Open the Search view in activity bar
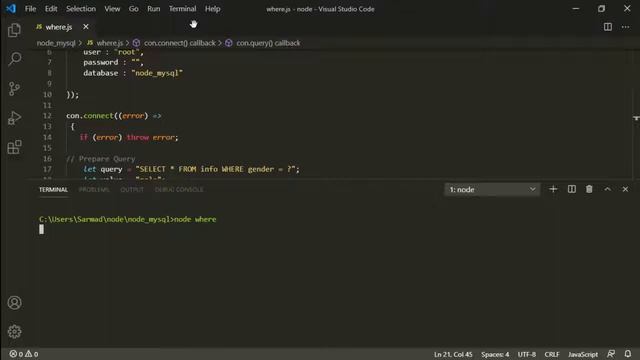This screenshot has height=360, width=640. point(14,59)
